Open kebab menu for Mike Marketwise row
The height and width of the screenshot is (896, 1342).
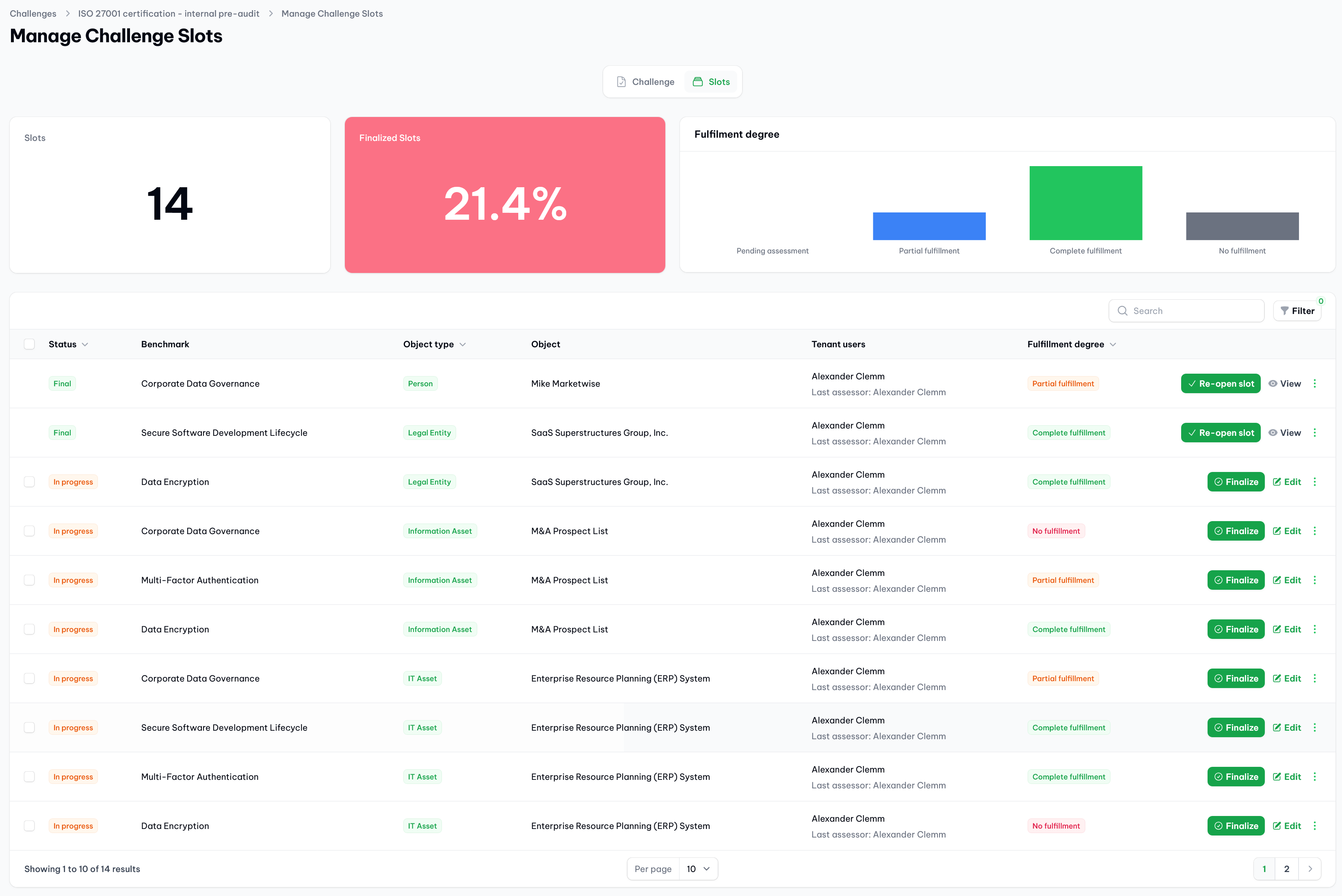pos(1314,383)
